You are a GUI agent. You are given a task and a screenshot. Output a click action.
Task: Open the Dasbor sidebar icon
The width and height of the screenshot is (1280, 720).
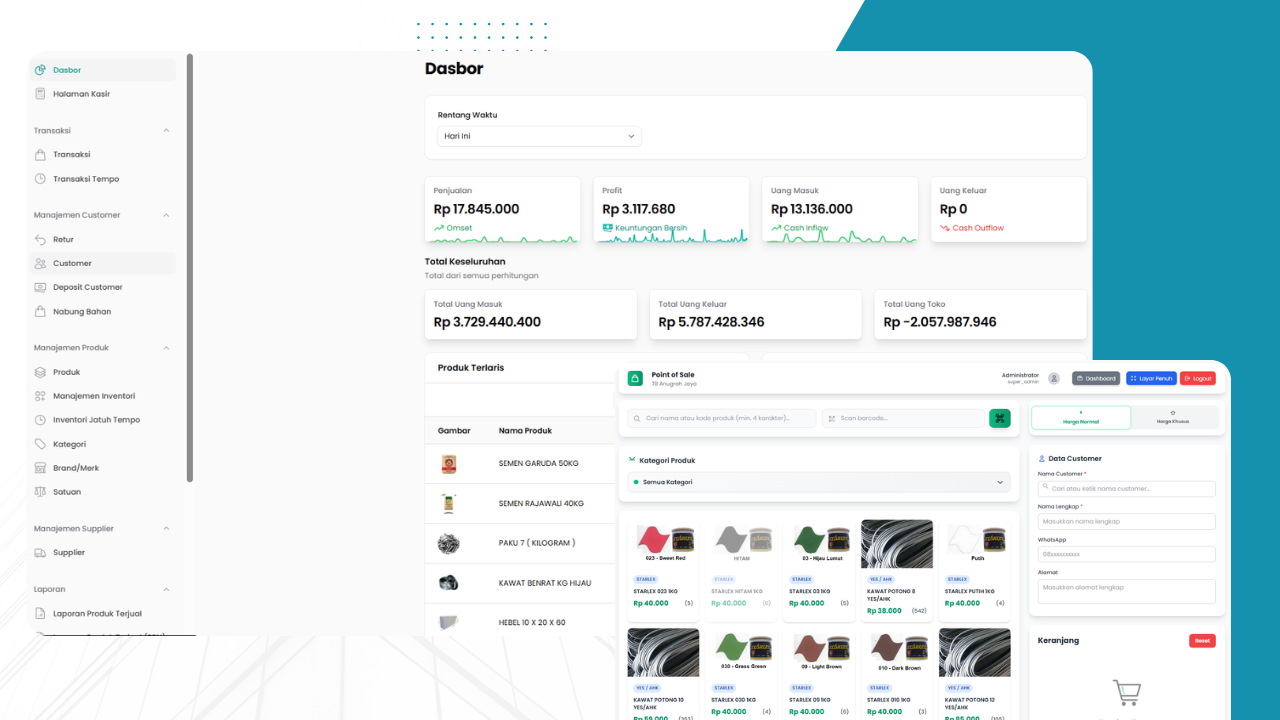point(38,70)
